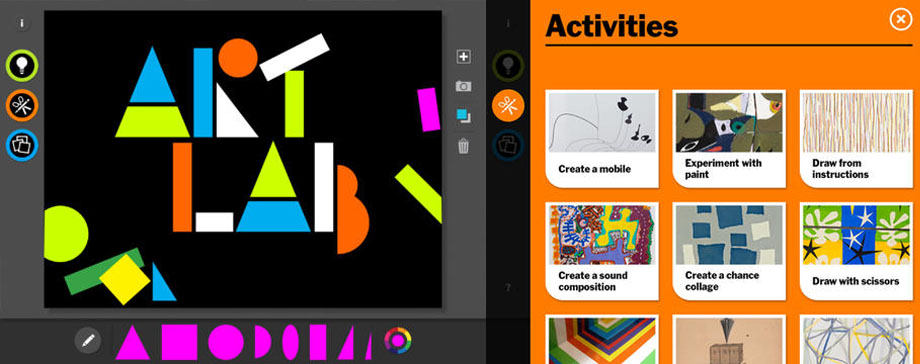This screenshot has width=920, height=364.
Task: Open the Create a chance collage activity
Action: (x=729, y=251)
